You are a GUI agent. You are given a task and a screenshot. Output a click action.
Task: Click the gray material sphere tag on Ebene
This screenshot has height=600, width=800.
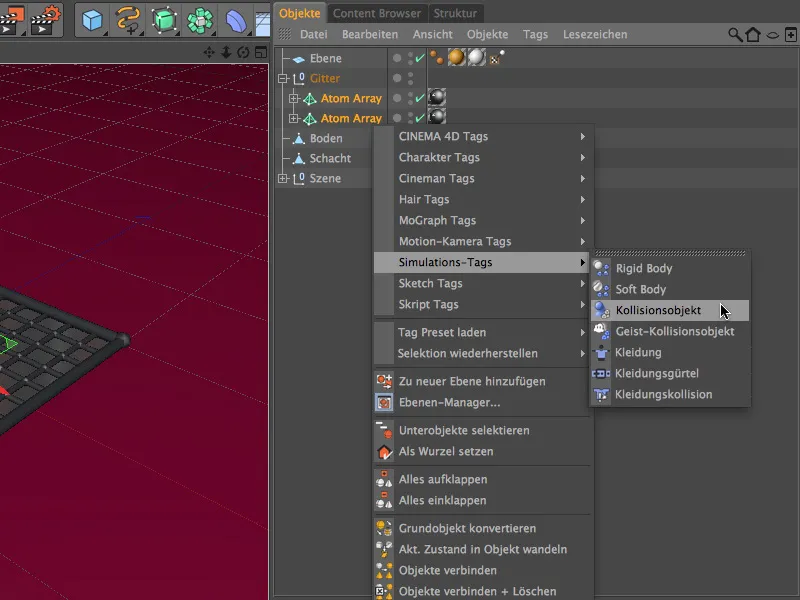tap(477, 58)
